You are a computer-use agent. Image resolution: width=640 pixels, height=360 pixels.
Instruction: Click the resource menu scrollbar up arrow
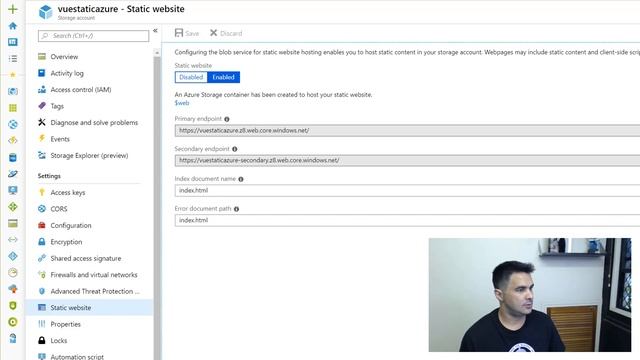(x=157, y=53)
